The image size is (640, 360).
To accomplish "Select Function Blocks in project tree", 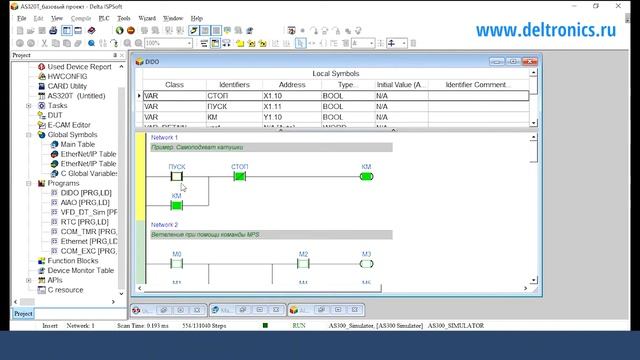I will pyautogui.click(x=73, y=261).
